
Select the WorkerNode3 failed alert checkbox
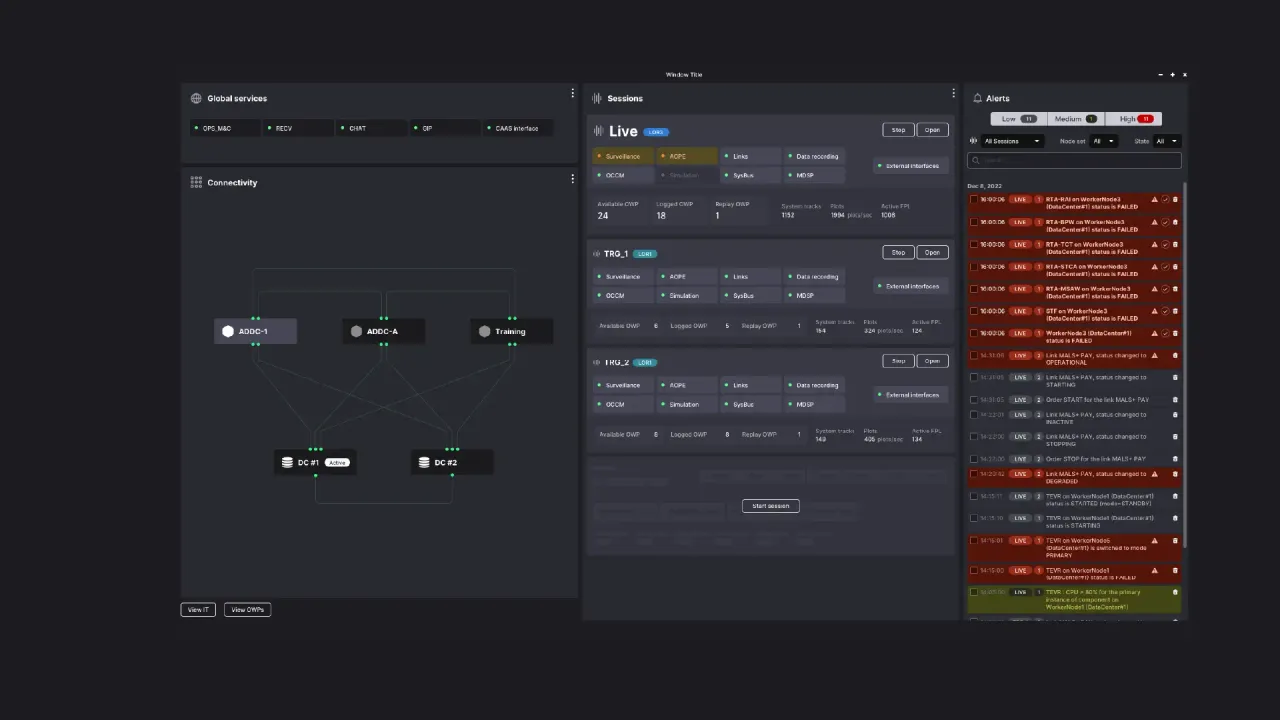tap(975, 333)
